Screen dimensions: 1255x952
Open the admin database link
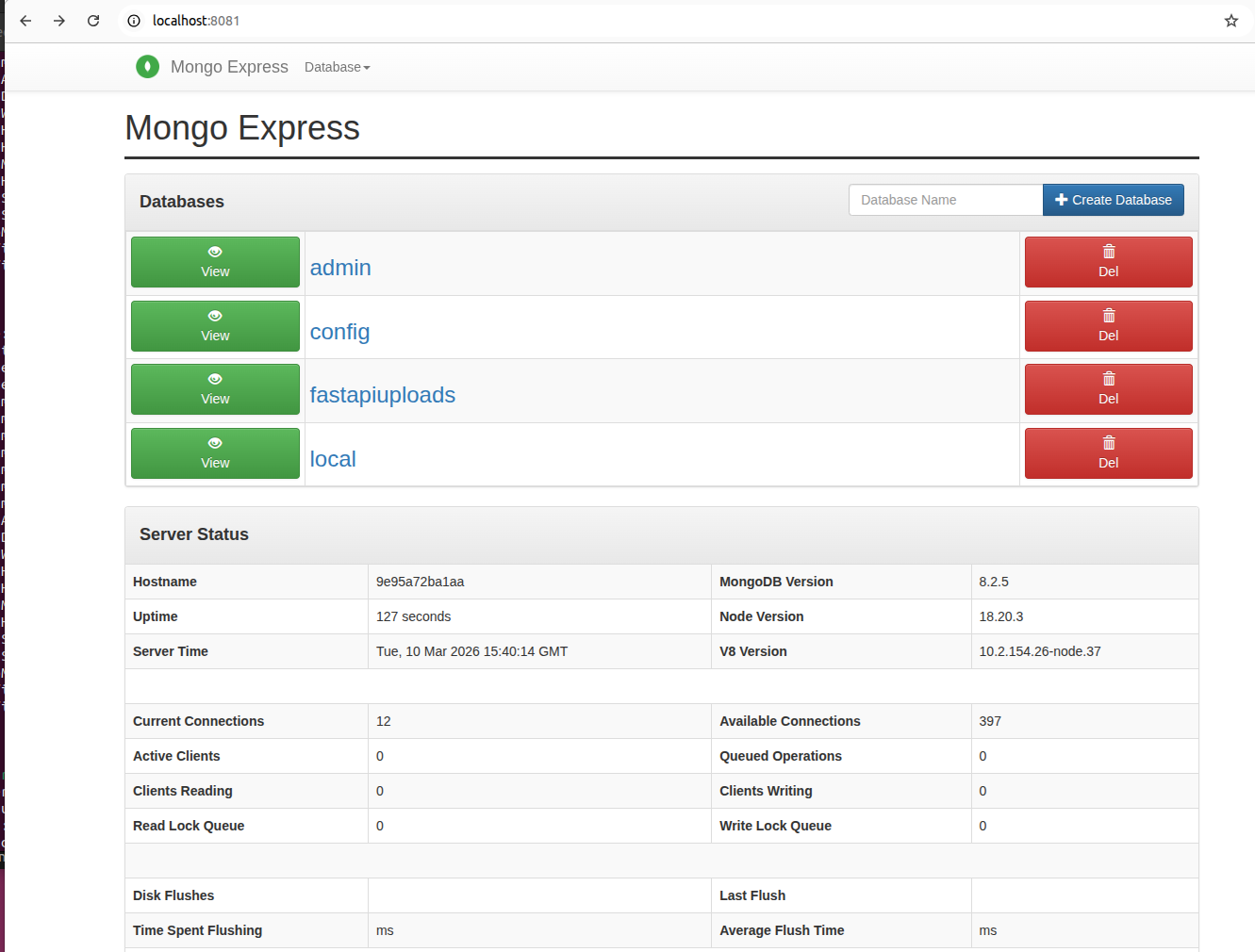point(340,268)
